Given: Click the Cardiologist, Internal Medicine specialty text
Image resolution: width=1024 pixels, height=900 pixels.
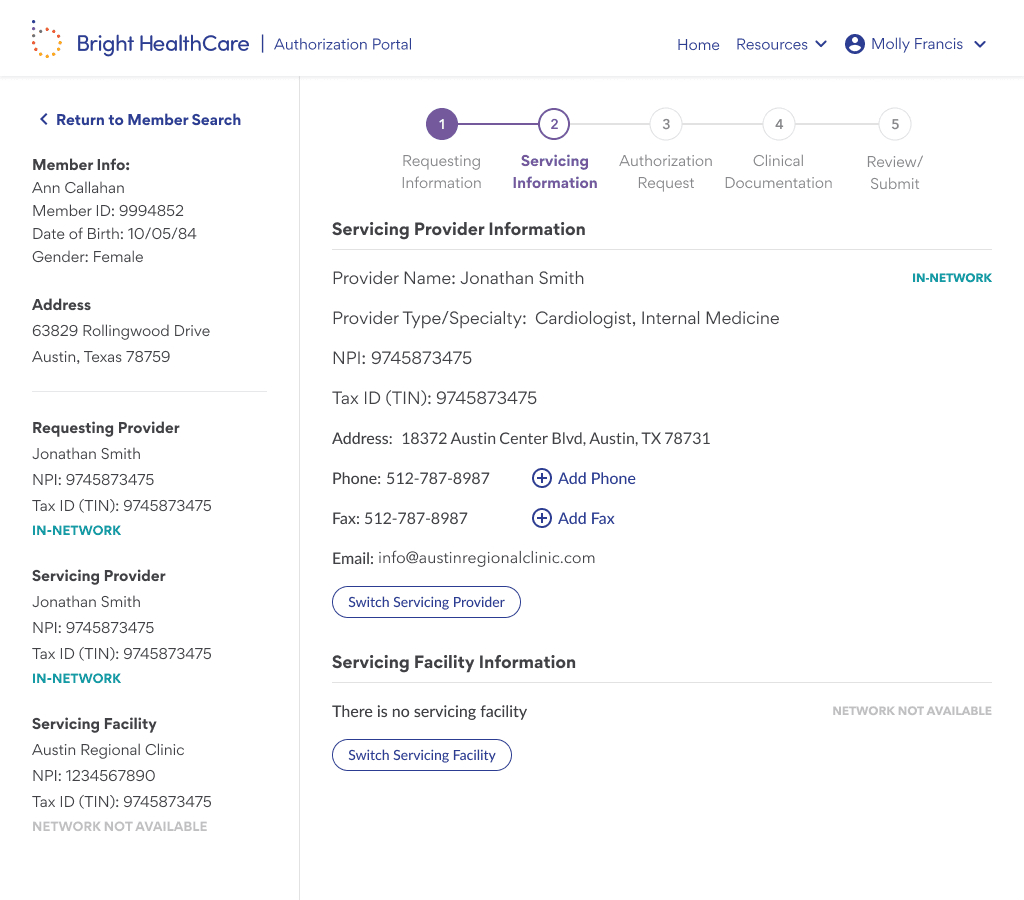Looking at the screenshot, I should (657, 318).
